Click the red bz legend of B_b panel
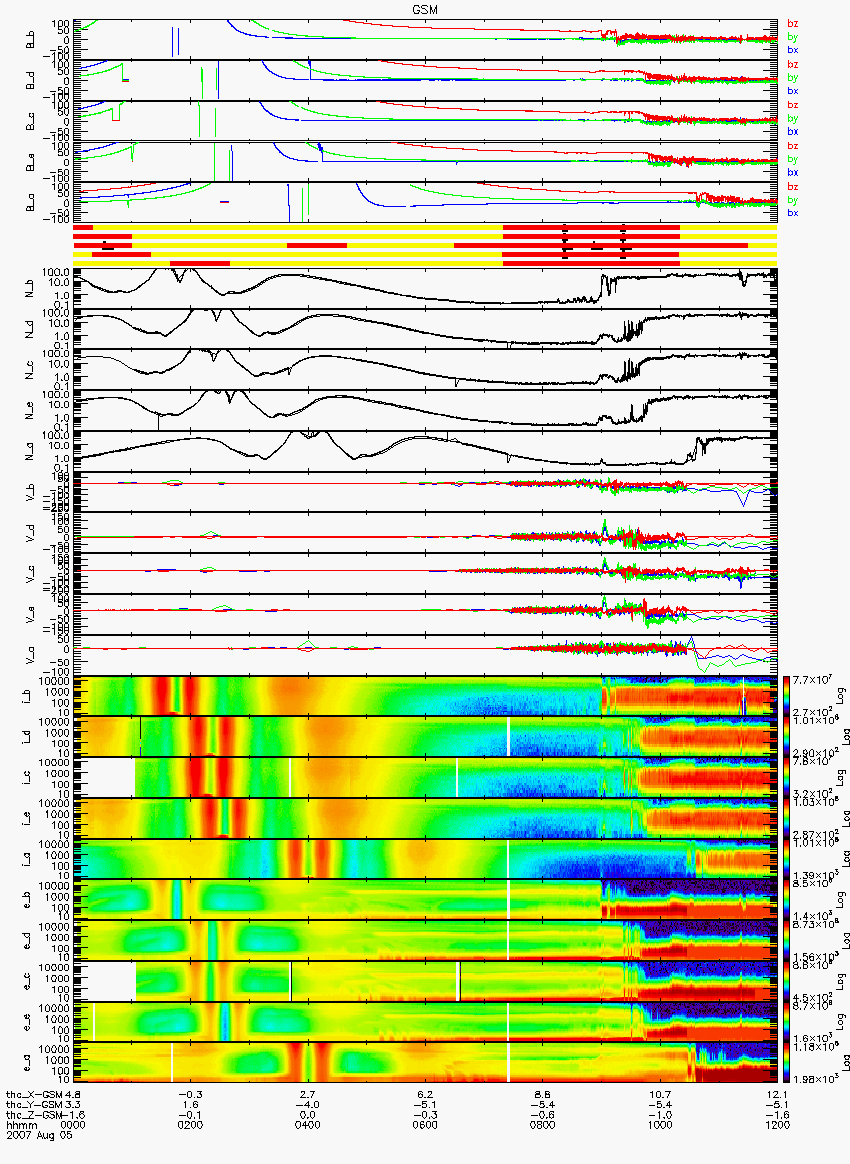This screenshot has height=1164, width=850. (x=792, y=24)
